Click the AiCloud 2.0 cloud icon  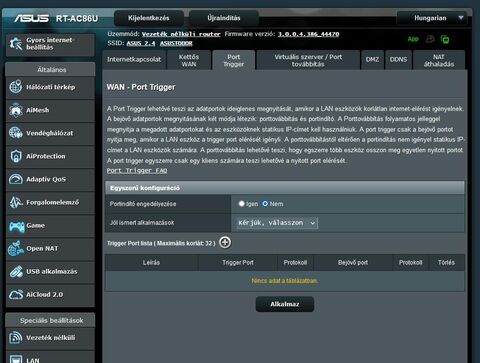tap(16, 295)
